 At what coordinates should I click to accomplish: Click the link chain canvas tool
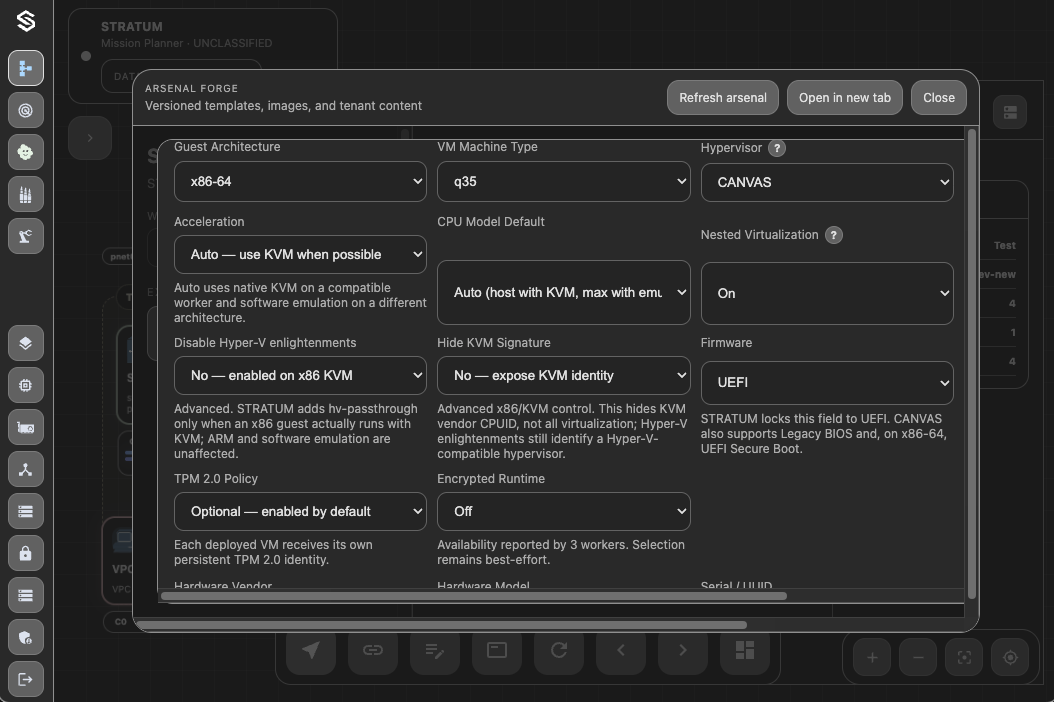(x=373, y=650)
